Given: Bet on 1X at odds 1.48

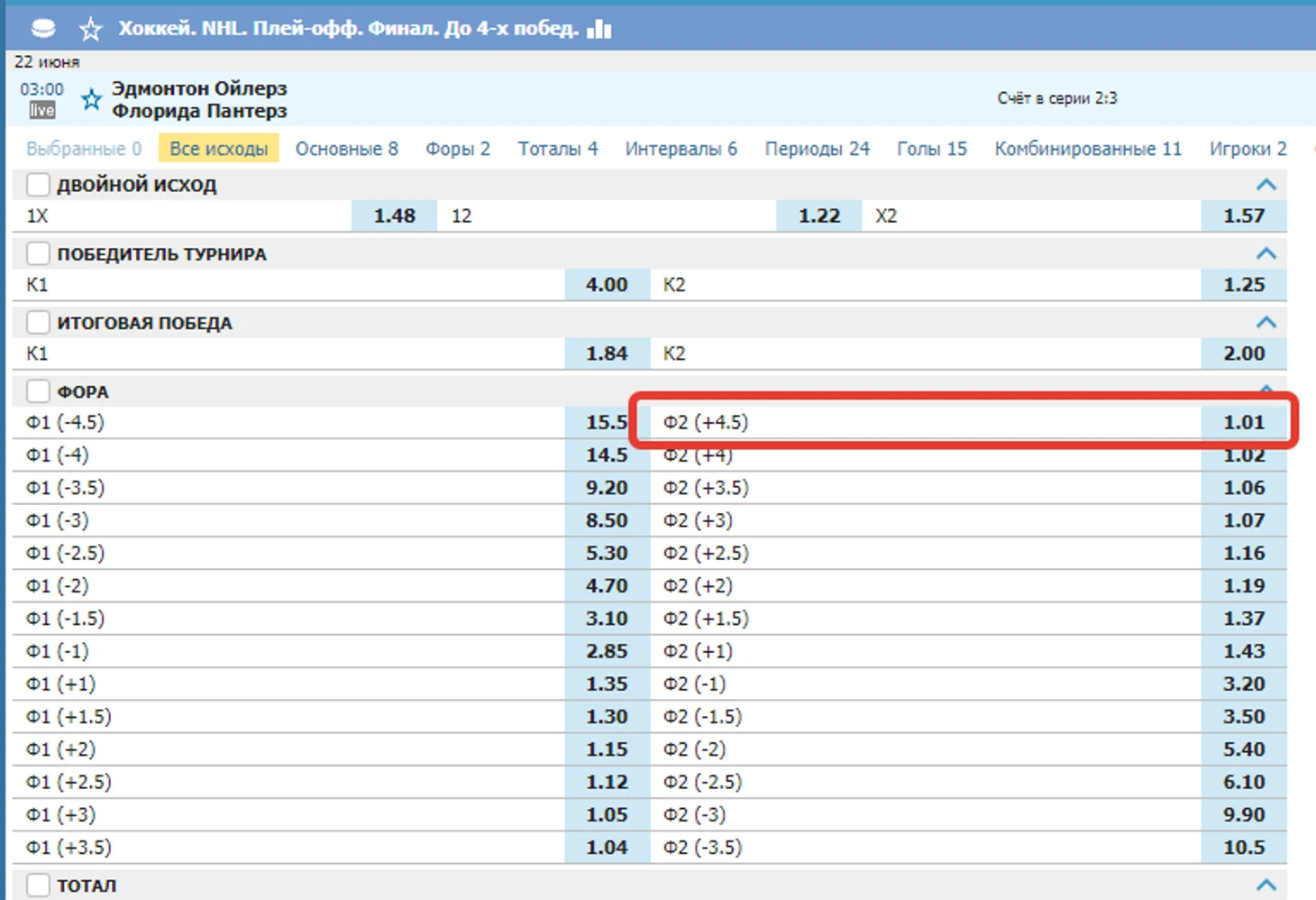Looking at the screenshot, I should pyautogui.click(x=394, y=216).
